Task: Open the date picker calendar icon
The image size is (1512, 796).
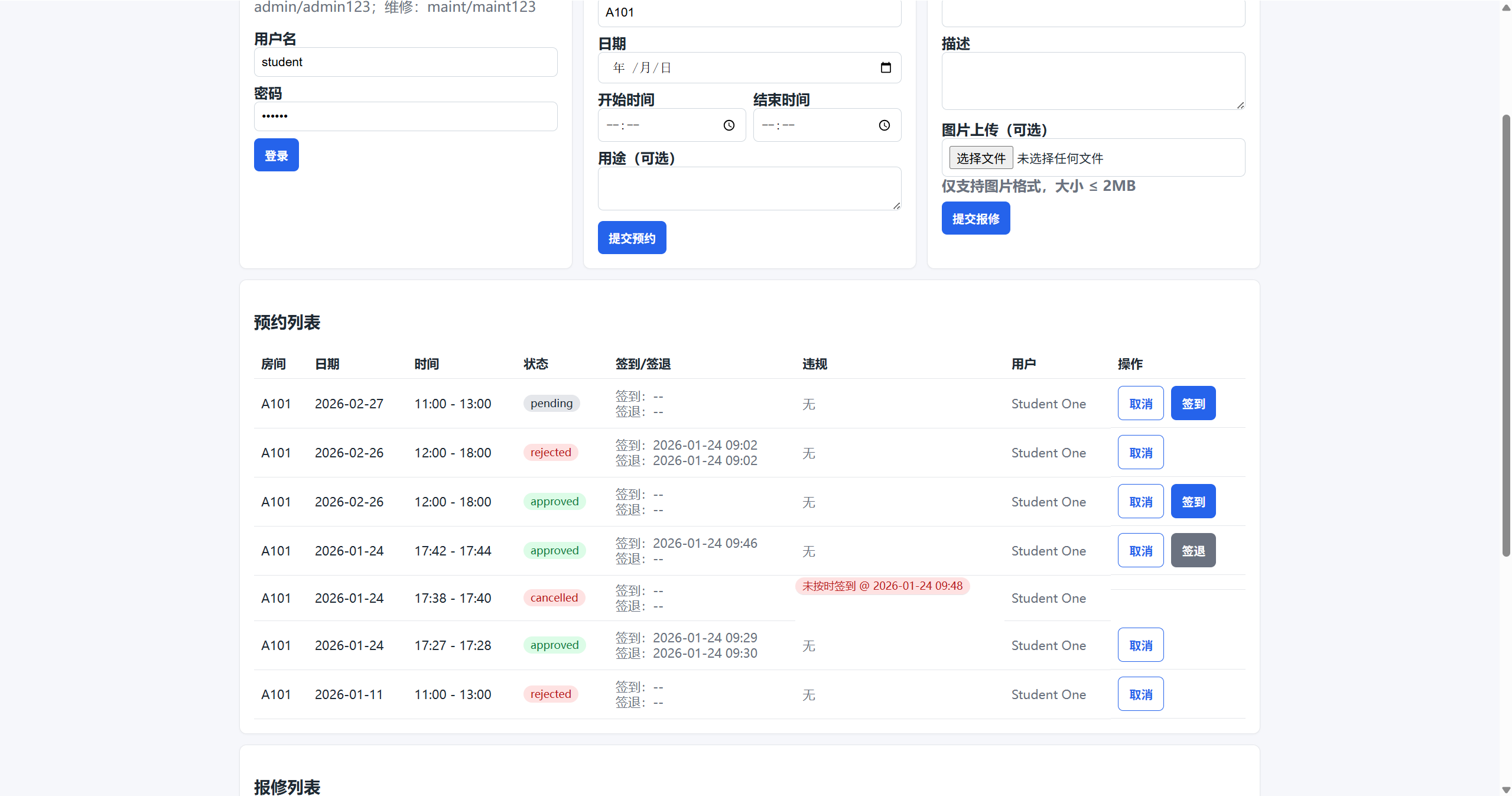Action: [x=885, y=68]
